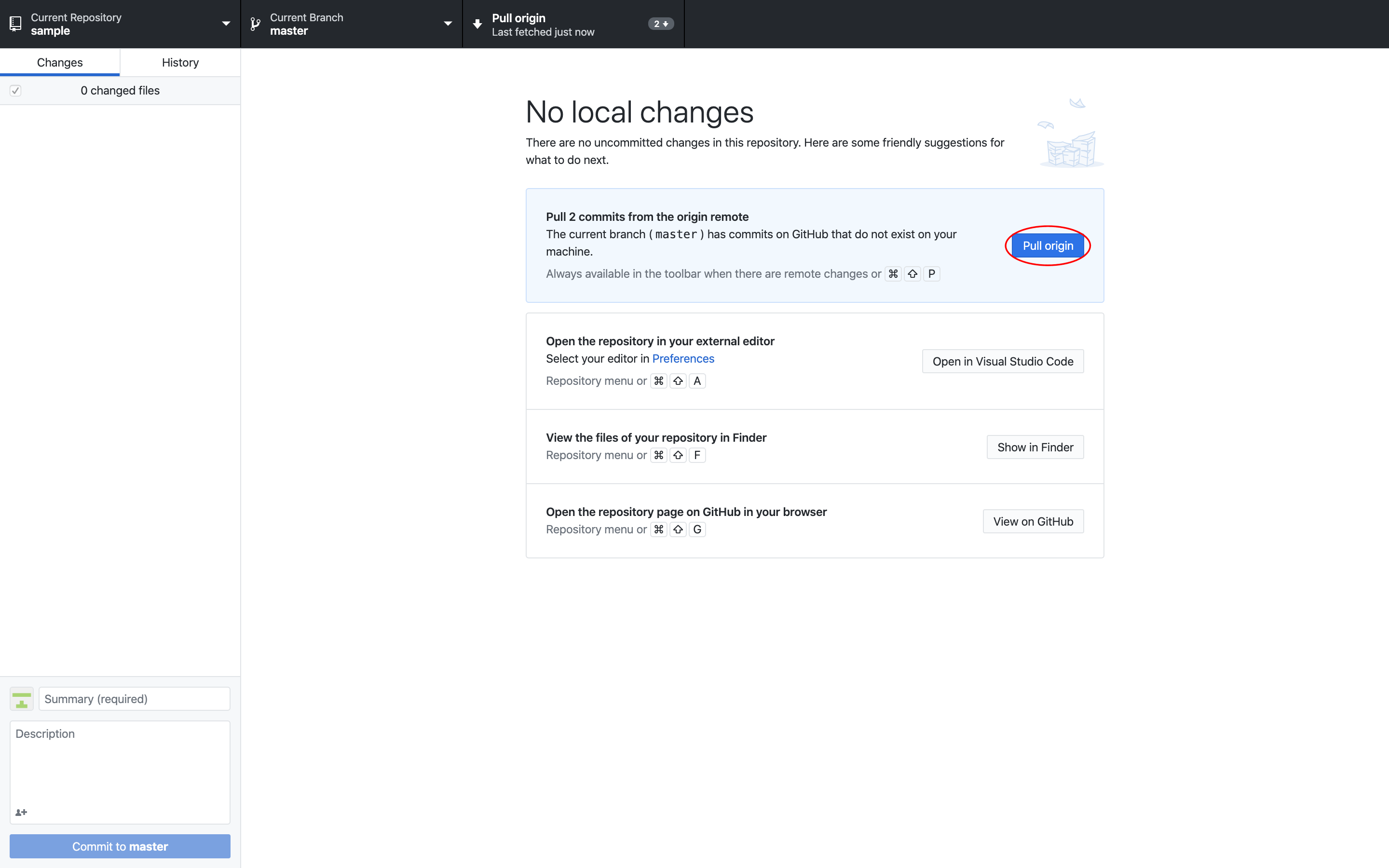Click 'Pull 2 commits from the origin remote' title

(647, 217)
